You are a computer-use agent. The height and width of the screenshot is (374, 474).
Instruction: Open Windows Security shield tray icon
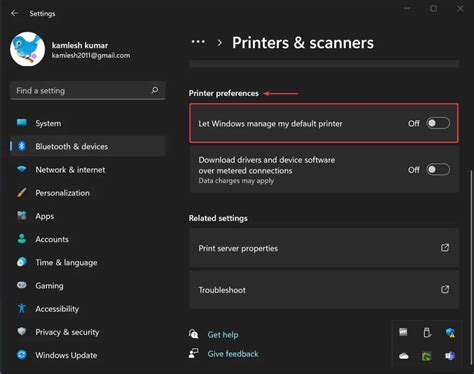click(x=450, y=332)
